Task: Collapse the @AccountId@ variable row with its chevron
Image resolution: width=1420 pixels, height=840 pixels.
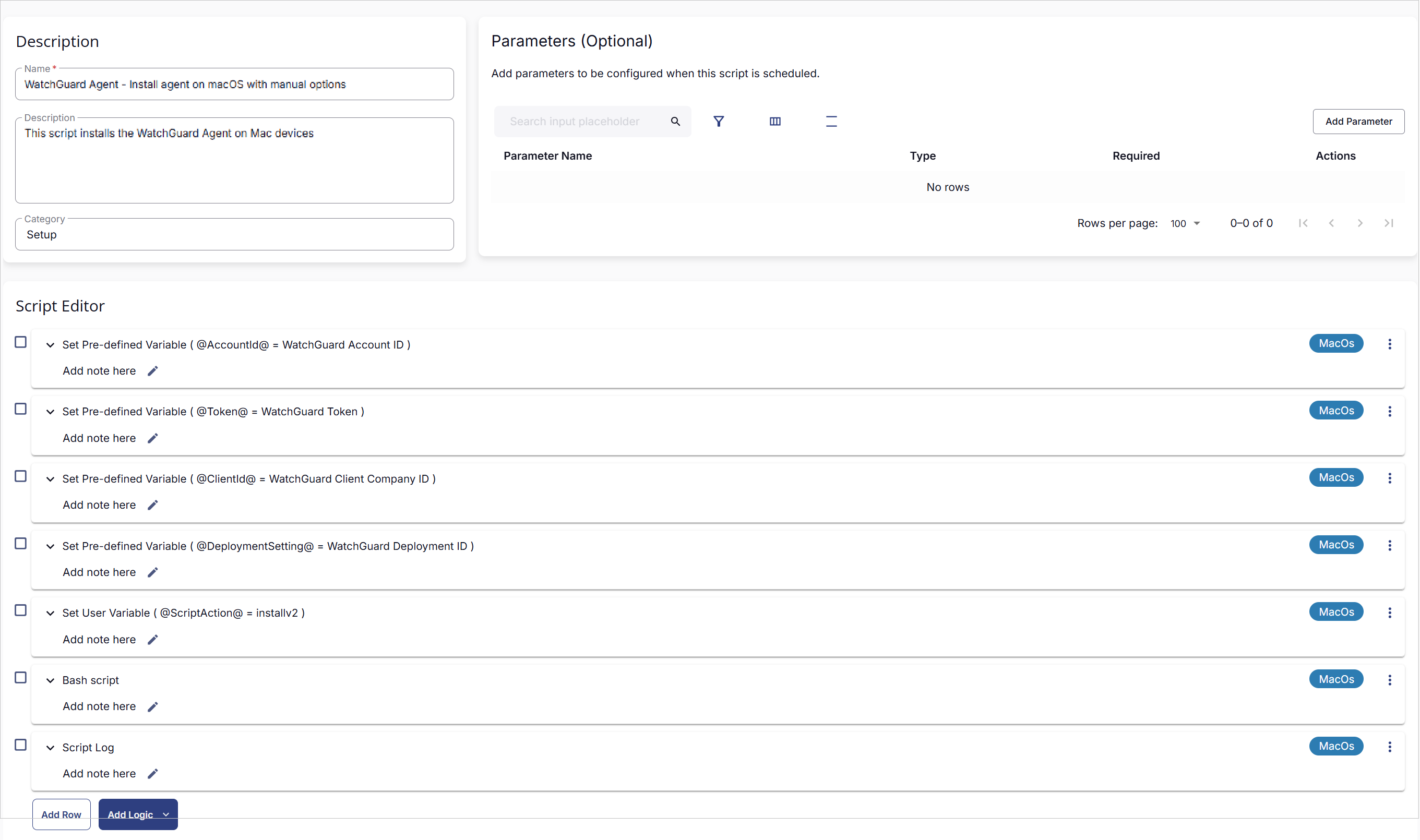Action: [50, 344]
